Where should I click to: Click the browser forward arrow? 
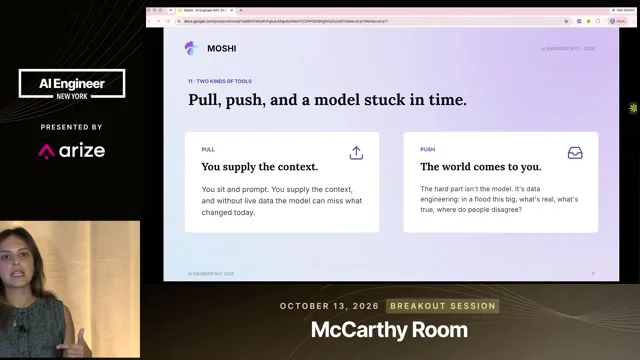[158, 21]
